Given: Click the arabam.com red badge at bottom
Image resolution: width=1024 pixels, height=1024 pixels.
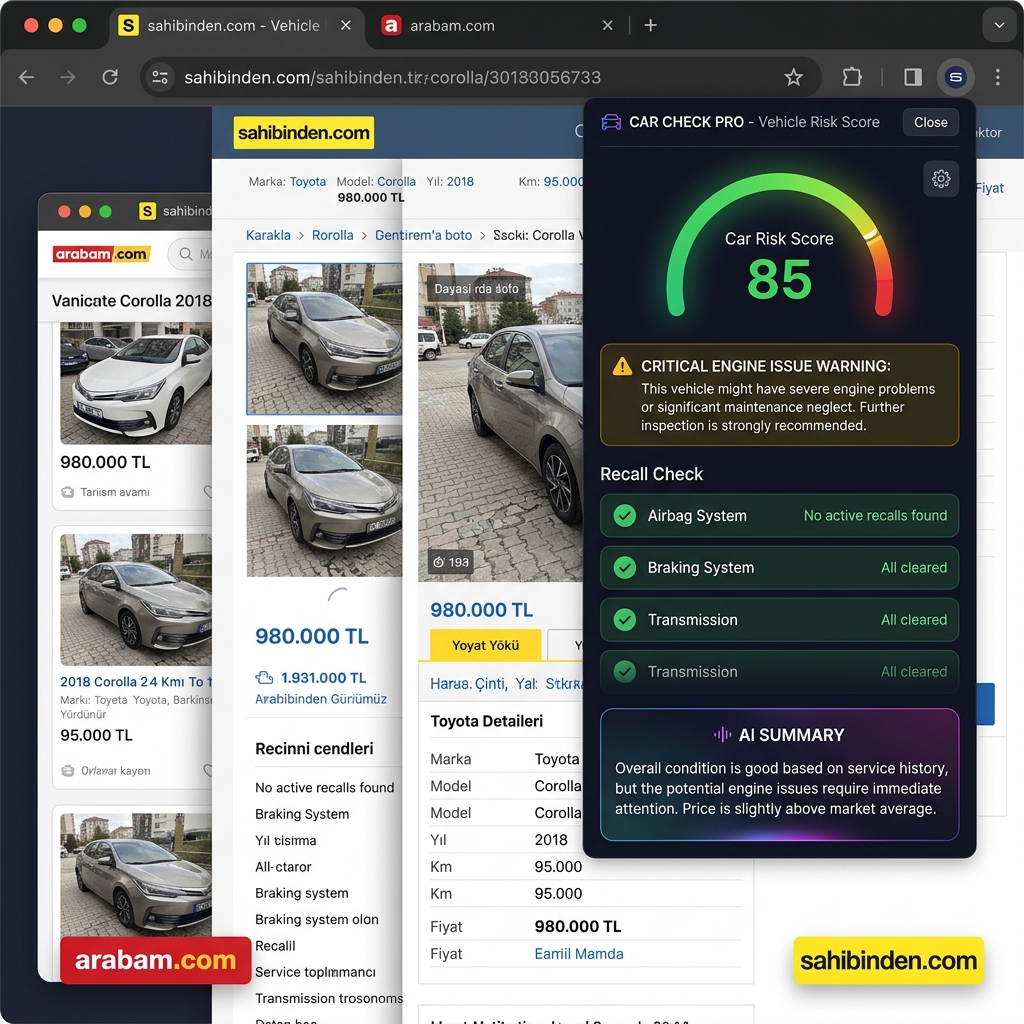Looking at the screenshot, I should pyautogui.click(x=155, y=960).
